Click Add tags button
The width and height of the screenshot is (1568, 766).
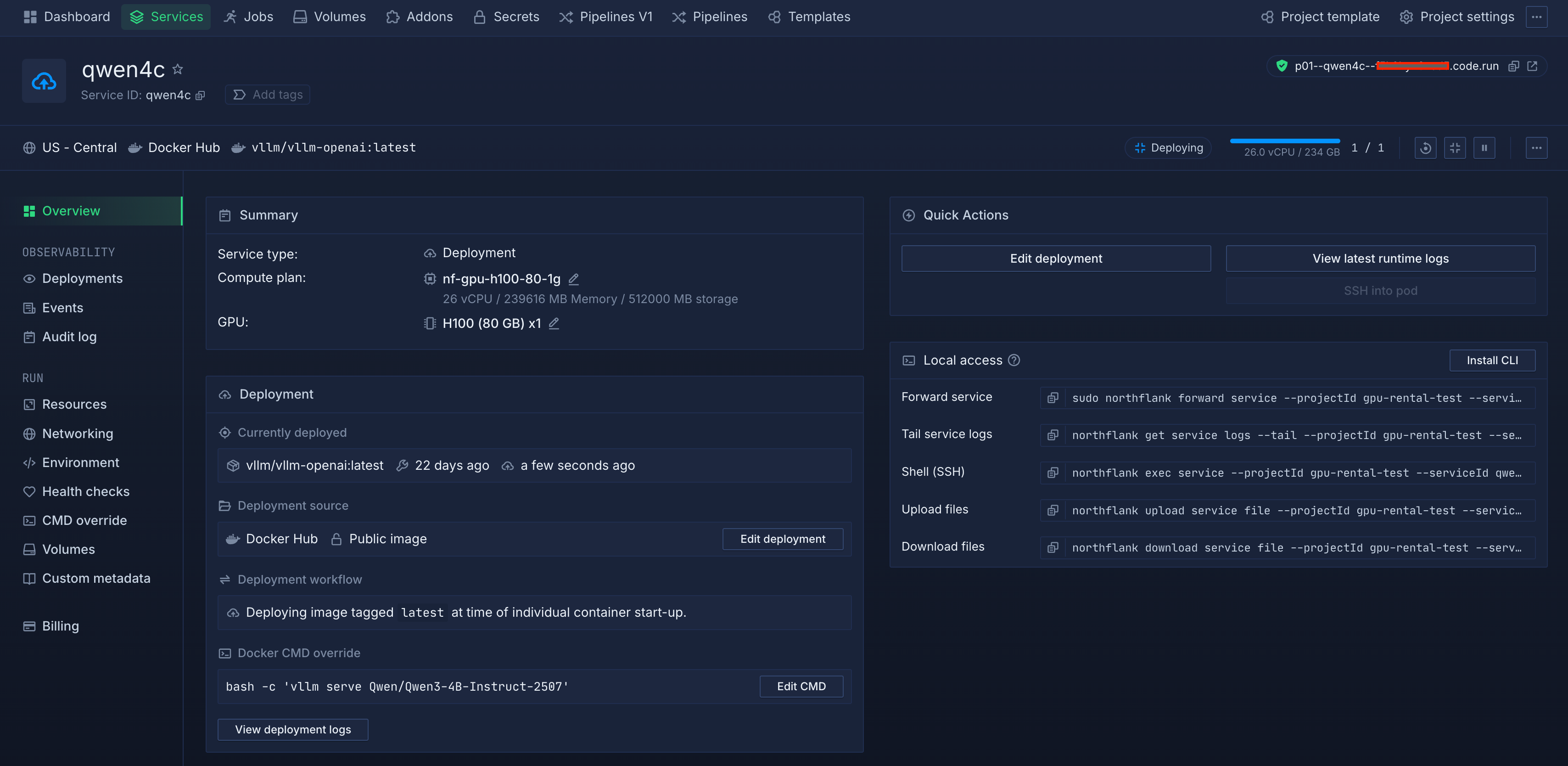click(268, 95)
